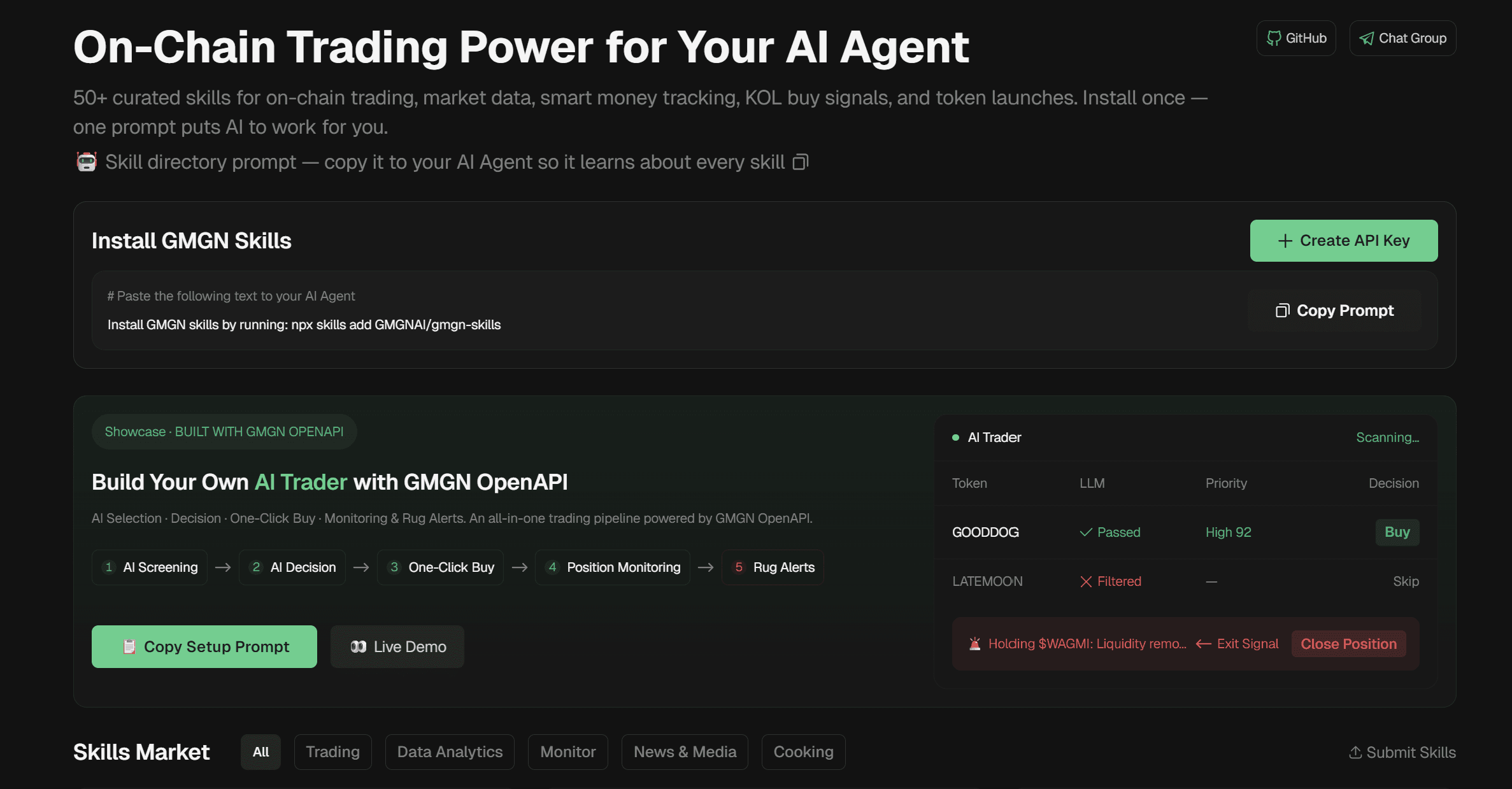Select the Cooking category tab
Viewport: 1512px width, 789px height.
[x=803, y=752]
